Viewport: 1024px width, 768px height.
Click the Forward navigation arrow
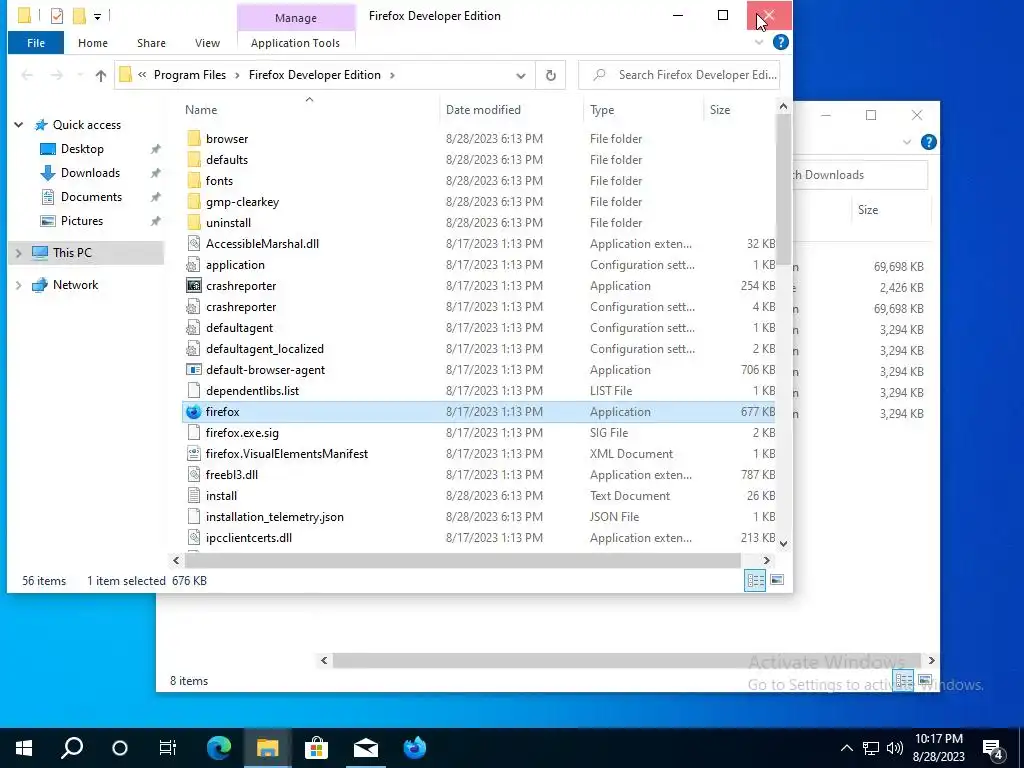pyautogui.click(x=57, y=76)
